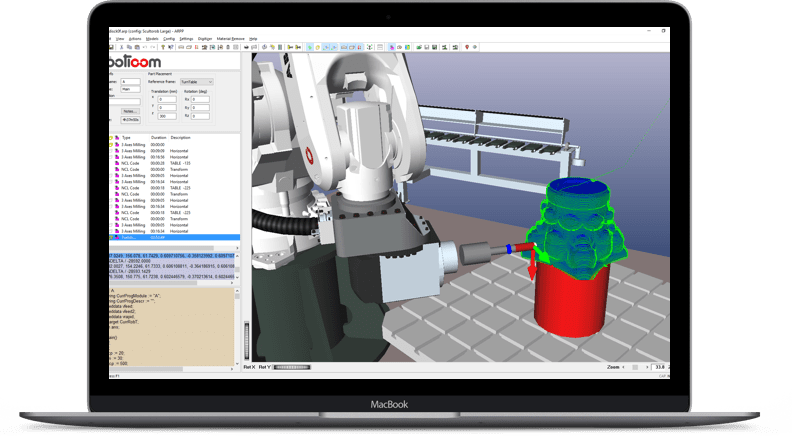
Task: Open the Reference Frame TurnTable dropdown
Action: tap(196, 82)
